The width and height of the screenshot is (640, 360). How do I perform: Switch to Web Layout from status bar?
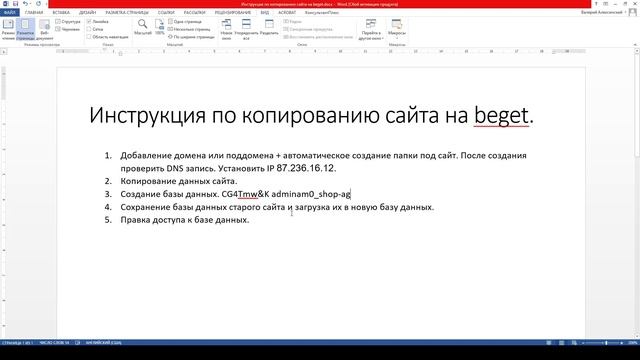(574, 343)
